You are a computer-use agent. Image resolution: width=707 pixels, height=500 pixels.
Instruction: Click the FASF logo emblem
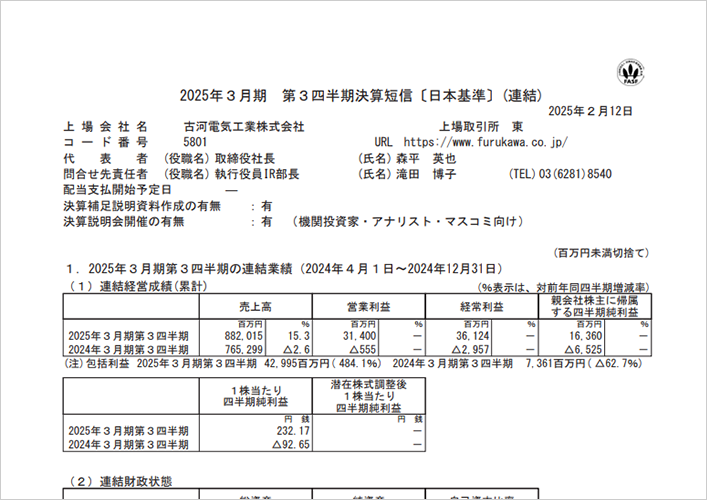tap(630, 72)
